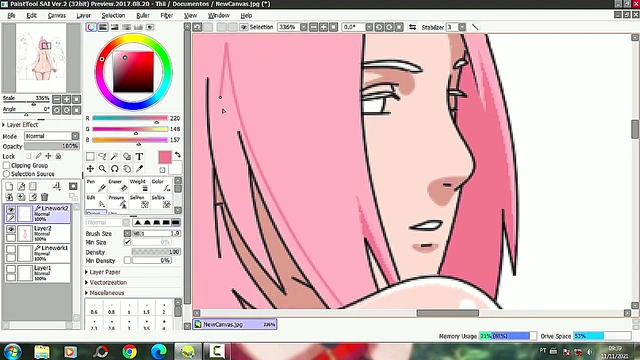Click the navigator canvas thumbnail
The height and width of the screenshot is (360, 640).
pos(41,58)
